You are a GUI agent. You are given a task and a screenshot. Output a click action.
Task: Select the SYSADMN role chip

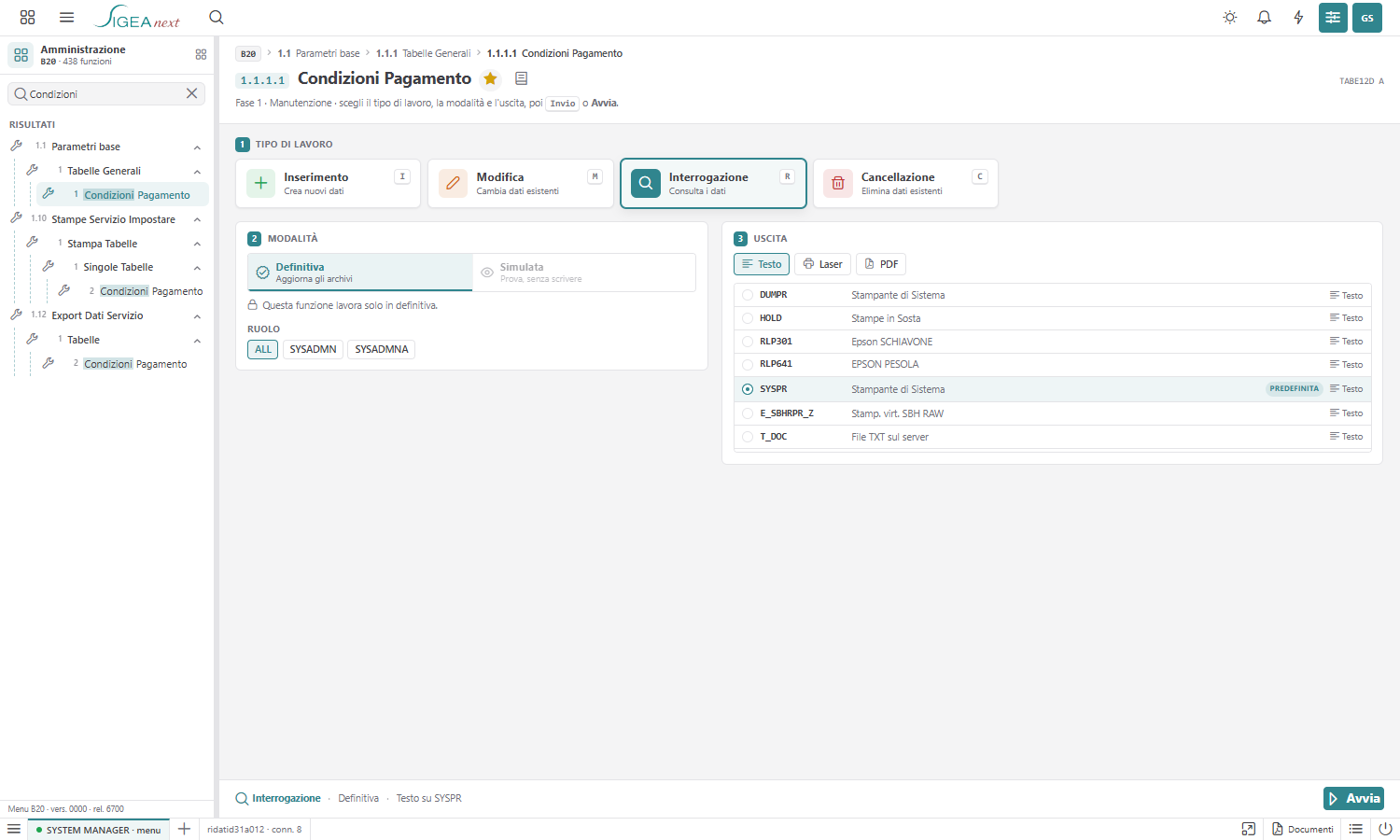tap(313, 349)
